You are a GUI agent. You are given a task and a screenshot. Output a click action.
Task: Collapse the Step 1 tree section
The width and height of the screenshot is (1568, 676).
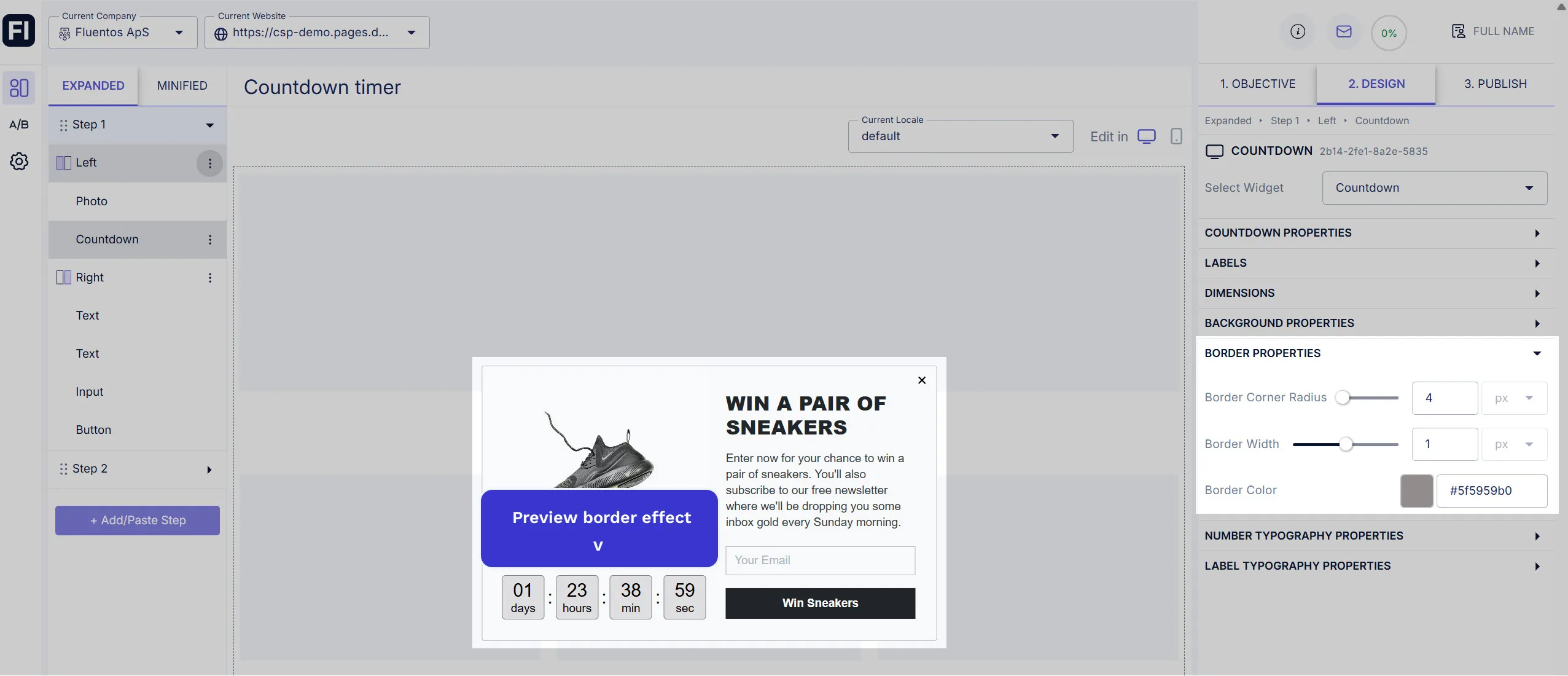(209, 125)
